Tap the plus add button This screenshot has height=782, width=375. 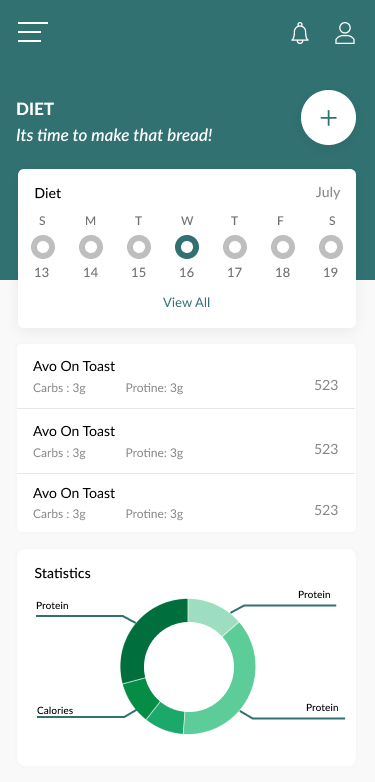(x=328, y=118)
